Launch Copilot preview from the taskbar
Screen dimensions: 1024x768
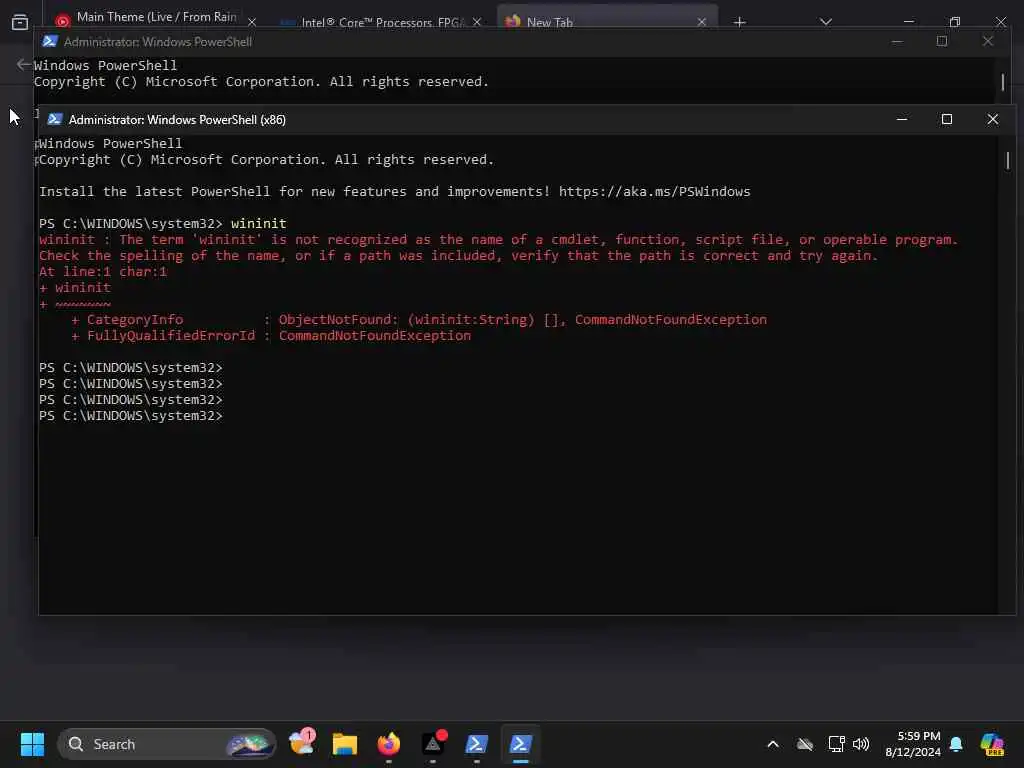[992, 744]
